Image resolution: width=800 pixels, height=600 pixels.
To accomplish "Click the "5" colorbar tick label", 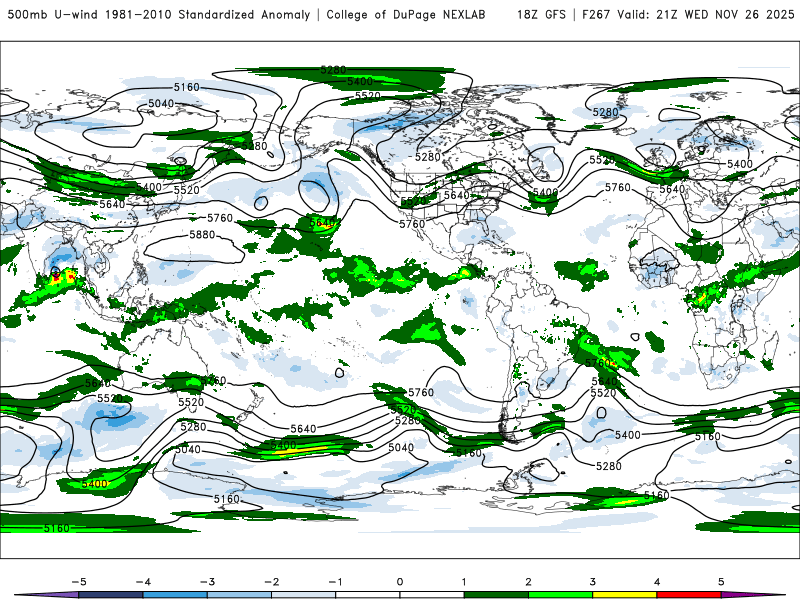I will (x=721, y=582).
